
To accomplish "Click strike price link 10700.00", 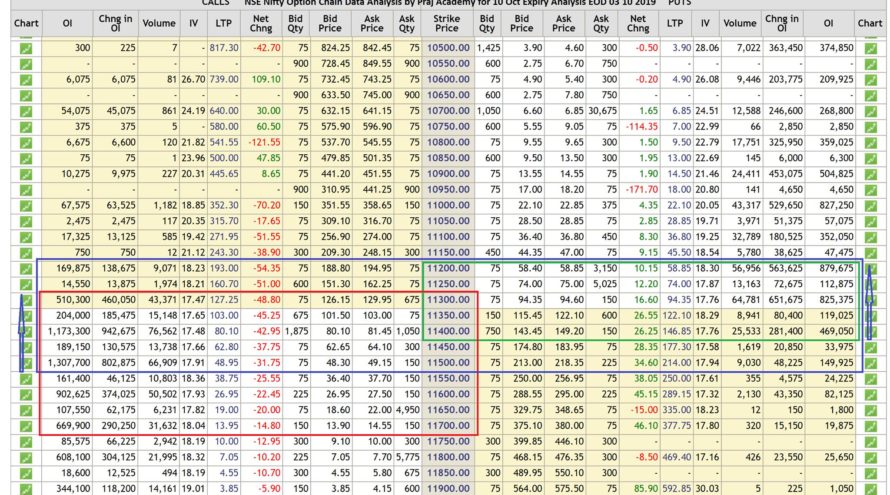I will click(x=448, y=111).
